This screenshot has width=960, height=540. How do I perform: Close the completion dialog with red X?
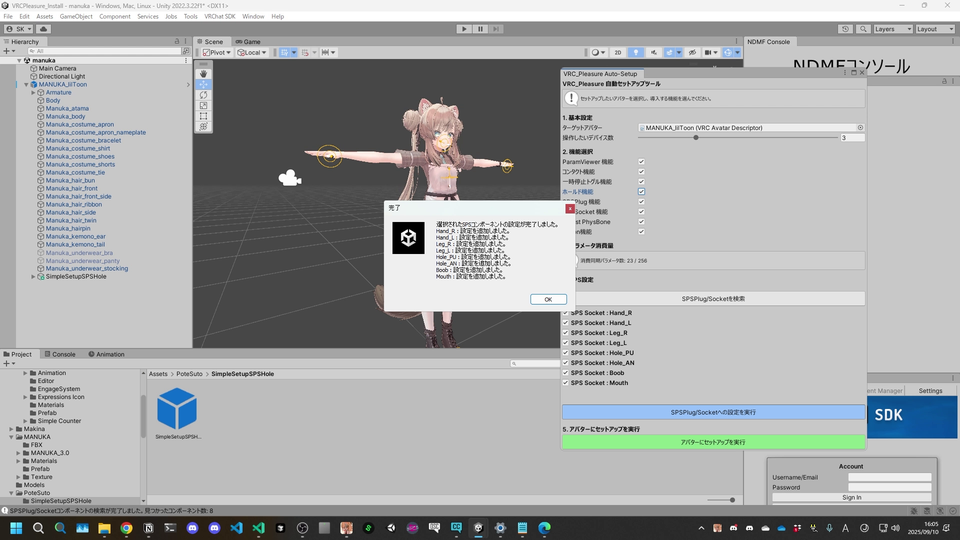point(570,209)
